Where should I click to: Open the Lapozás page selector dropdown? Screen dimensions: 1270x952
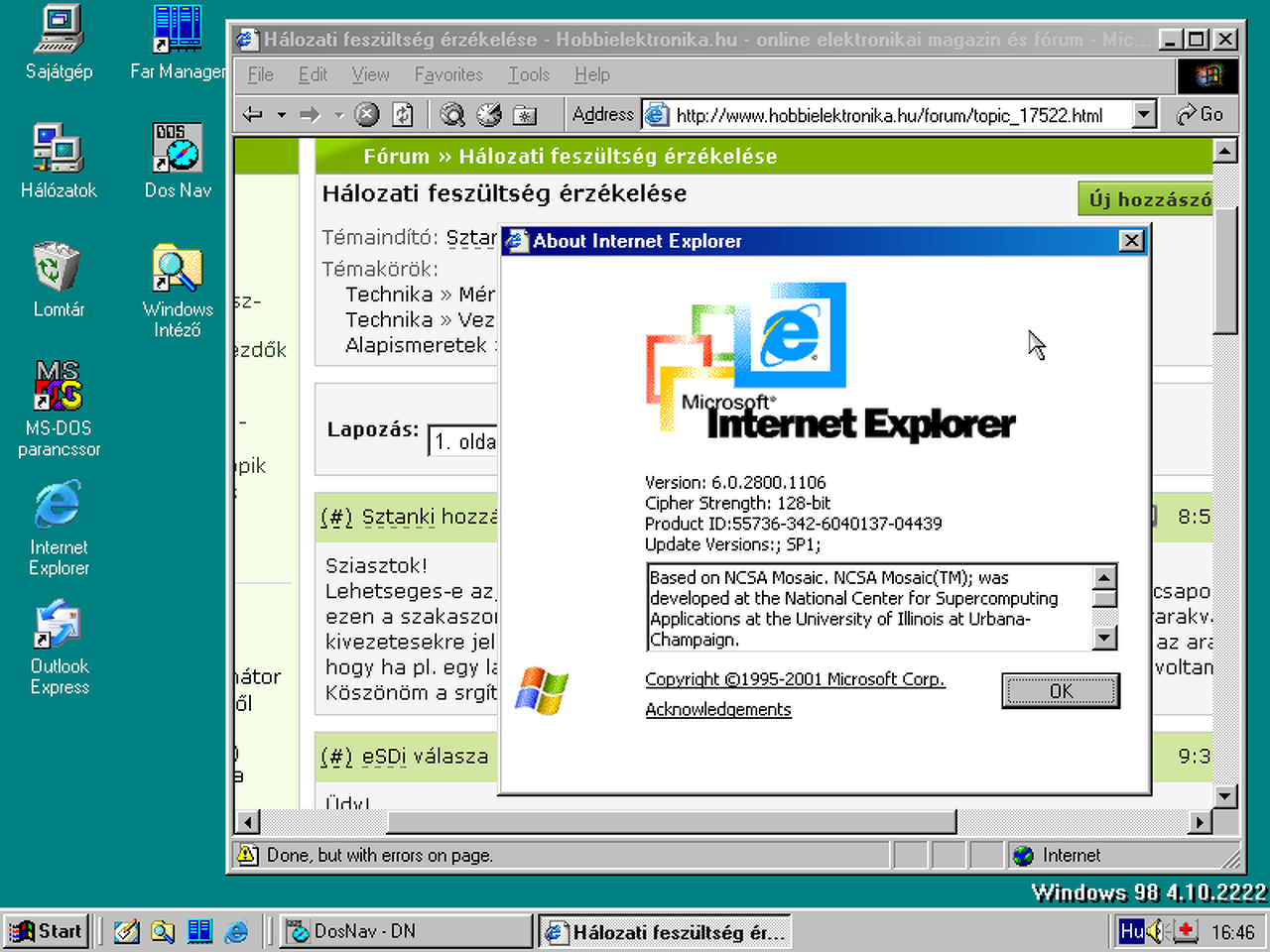pyautogui.click(x=462, y=441)
